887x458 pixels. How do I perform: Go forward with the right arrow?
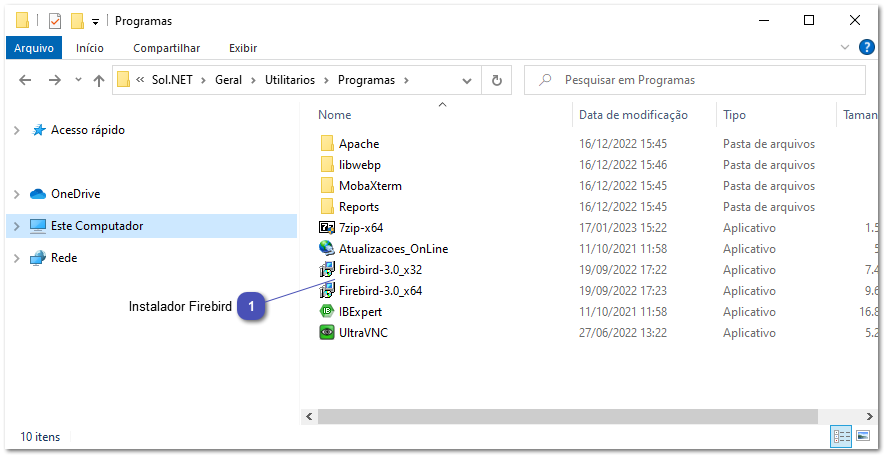(x=54, y=80)
